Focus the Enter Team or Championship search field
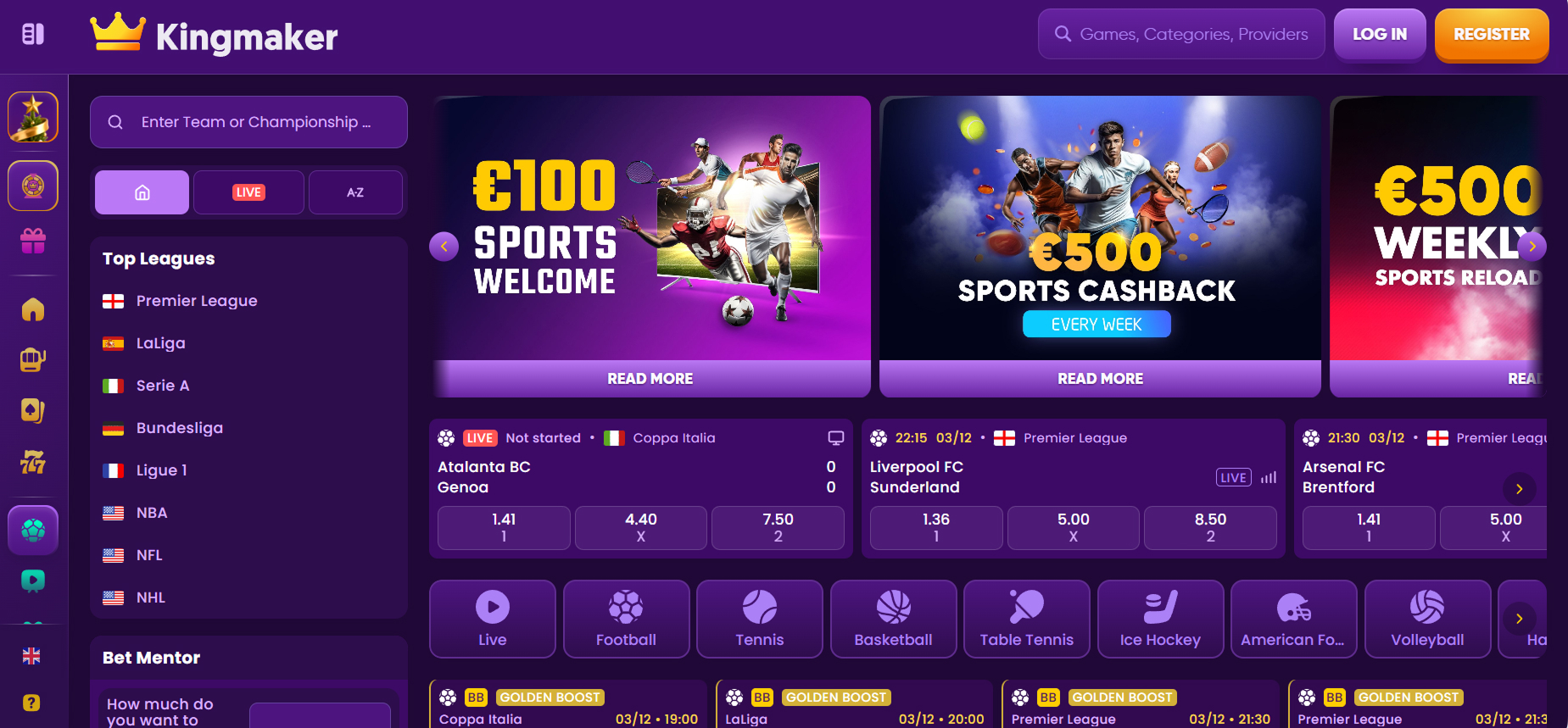The image size is (1568, 728). click(248, 122)
